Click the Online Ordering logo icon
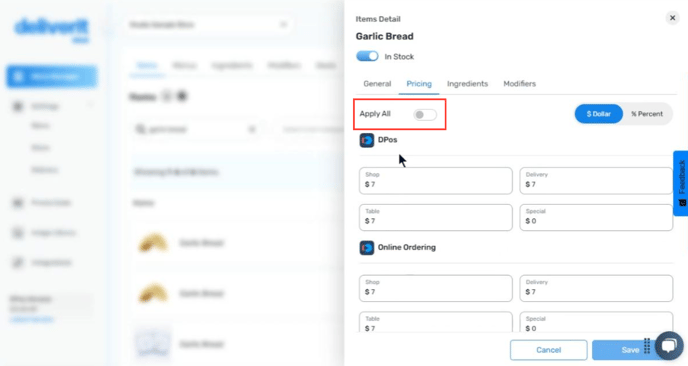Viewport: 688px width, 366px height. click(367, 248)
